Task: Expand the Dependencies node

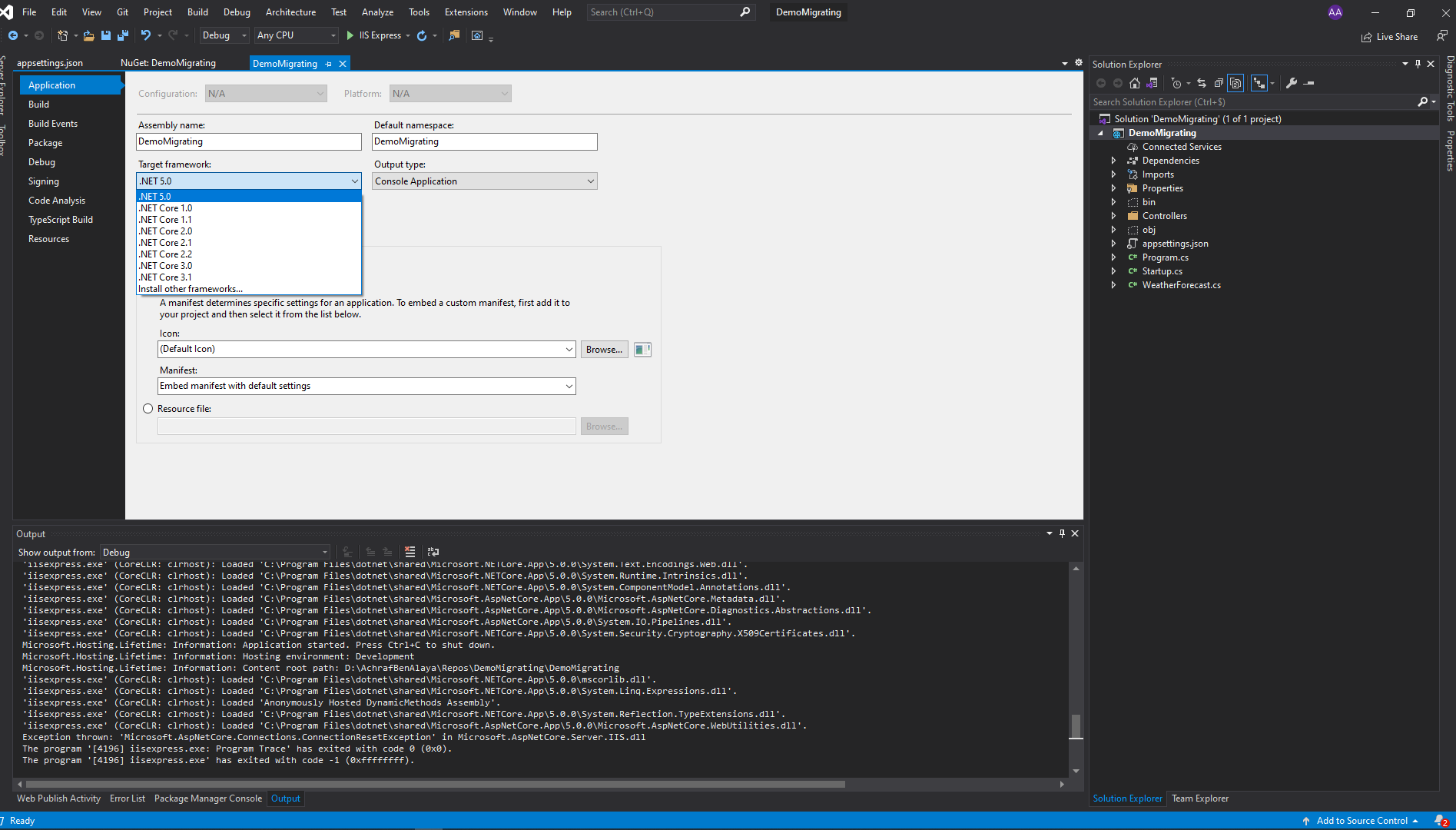Action: click(x=1113, y=161)
